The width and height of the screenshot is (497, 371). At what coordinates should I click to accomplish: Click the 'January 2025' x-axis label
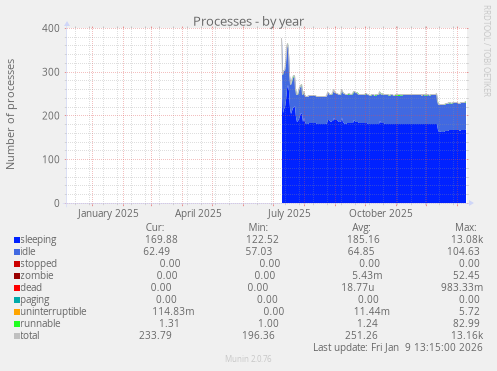pyautogui.click(x=108, y=213)
